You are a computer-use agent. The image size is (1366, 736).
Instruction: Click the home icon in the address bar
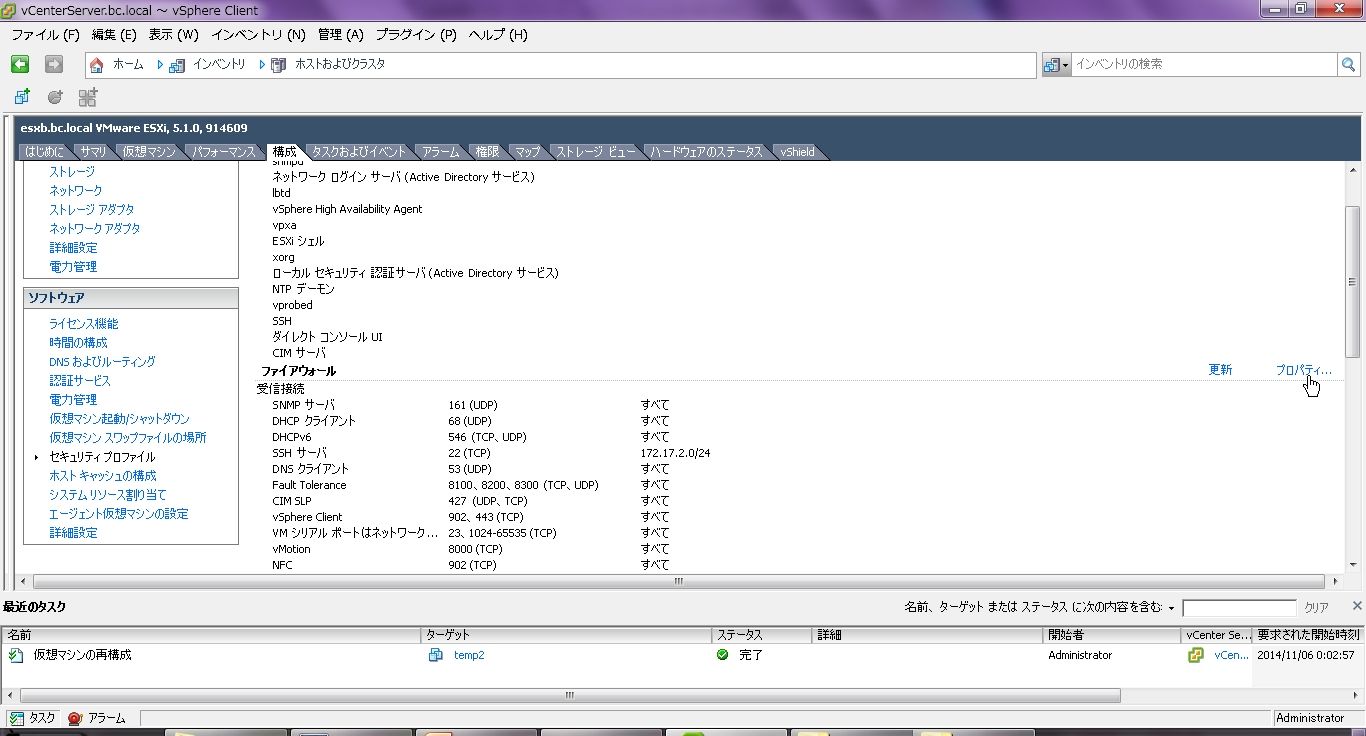[97, 65]
